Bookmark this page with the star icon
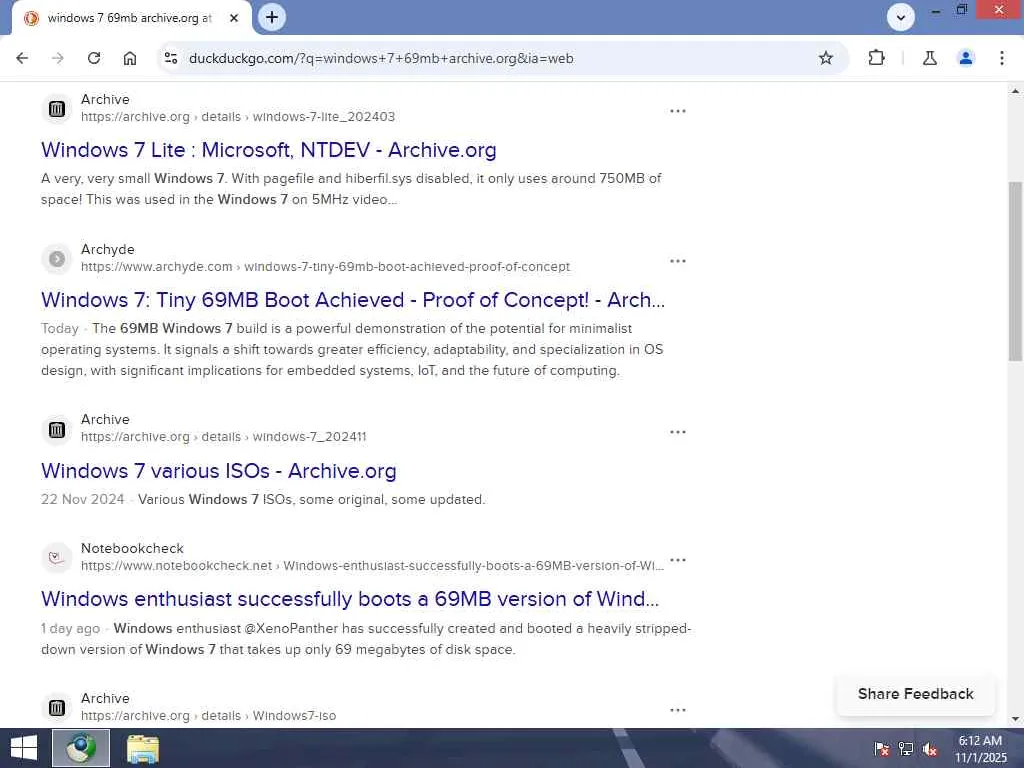 click(826, 58)
